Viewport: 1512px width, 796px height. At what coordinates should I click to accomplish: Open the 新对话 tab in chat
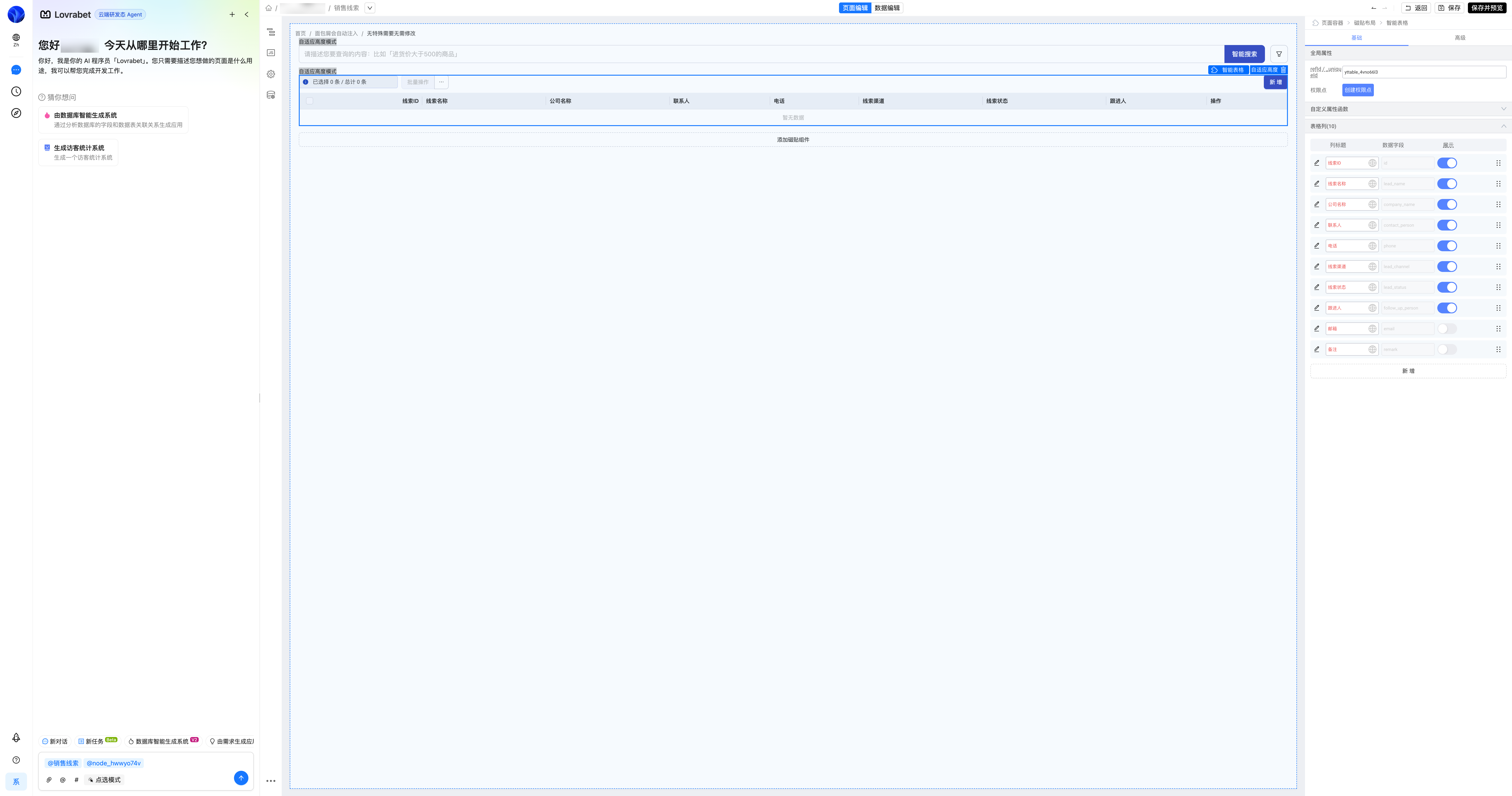(x=55, y=741)
